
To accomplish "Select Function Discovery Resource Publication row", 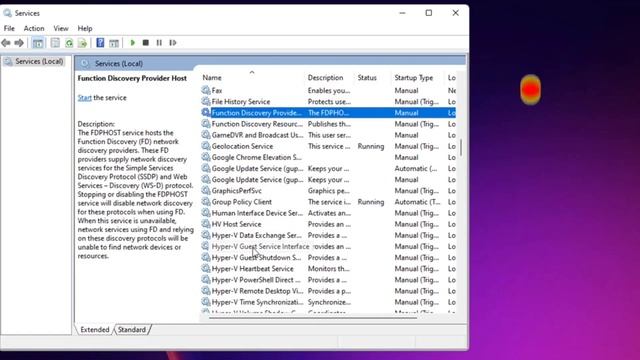I will point(328,124).
